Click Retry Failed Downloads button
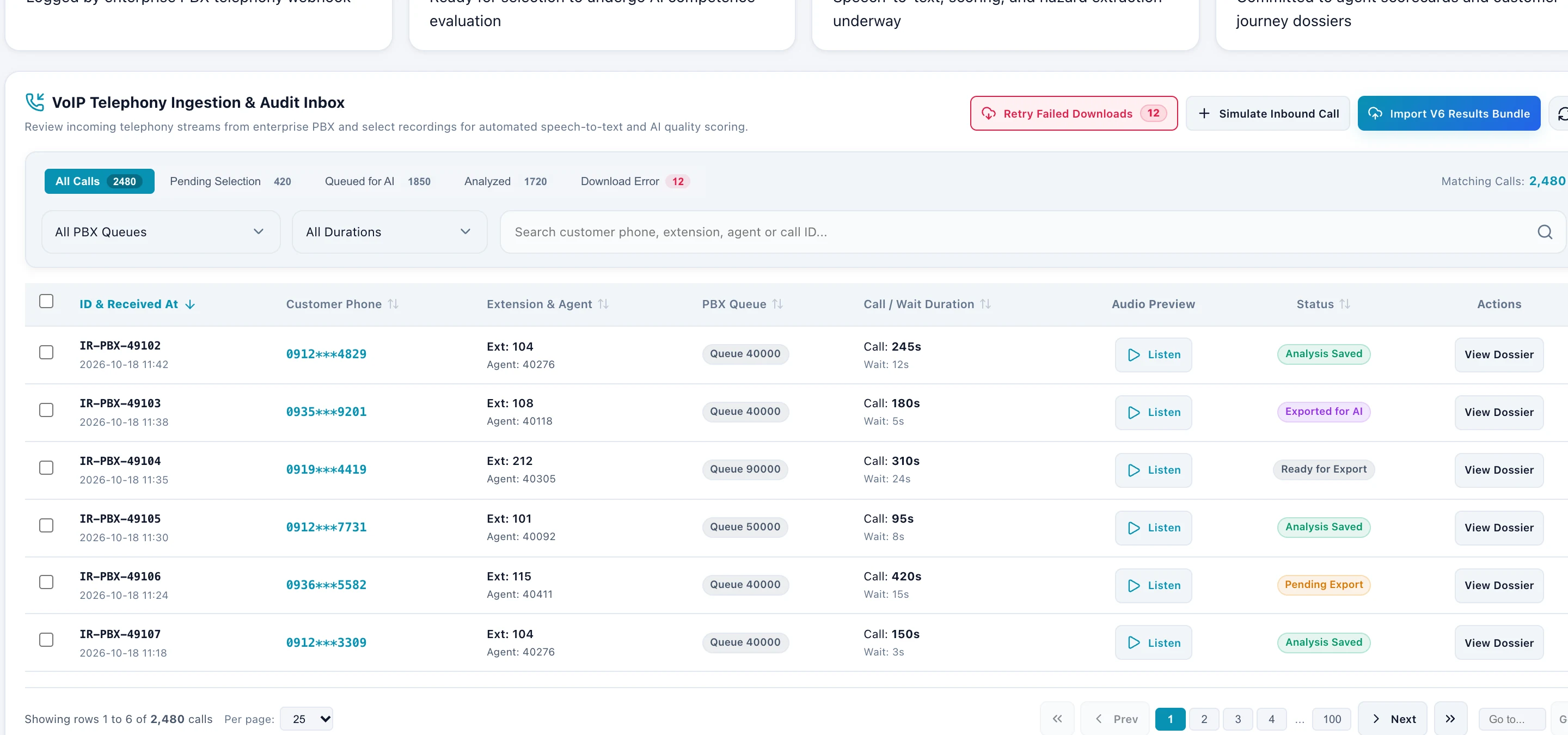Screen dimensions: 1568x735 pyautogui.click(x=1074, y=114)
